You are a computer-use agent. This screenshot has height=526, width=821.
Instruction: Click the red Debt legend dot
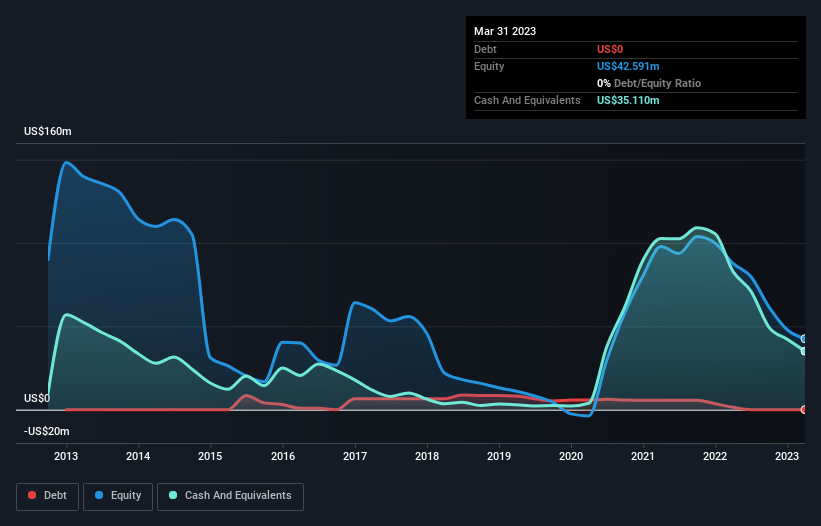pyautogui.click(x=32, y=495)
